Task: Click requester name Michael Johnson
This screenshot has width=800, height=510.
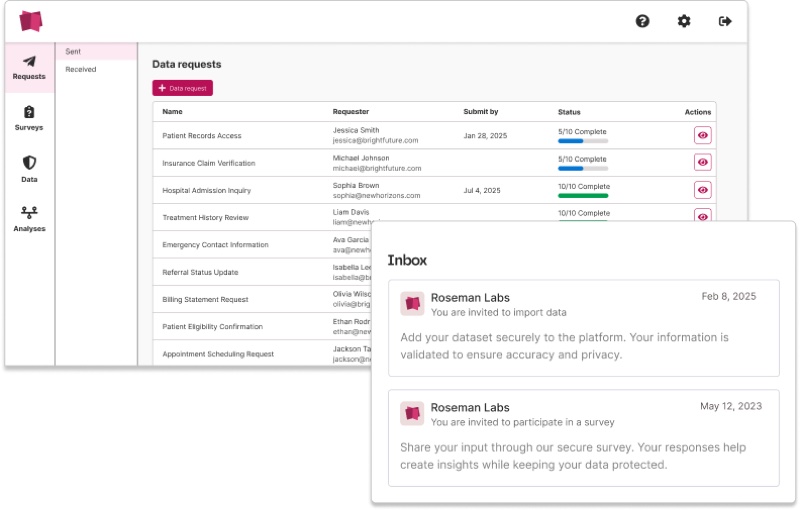Action: coord(361,158)
